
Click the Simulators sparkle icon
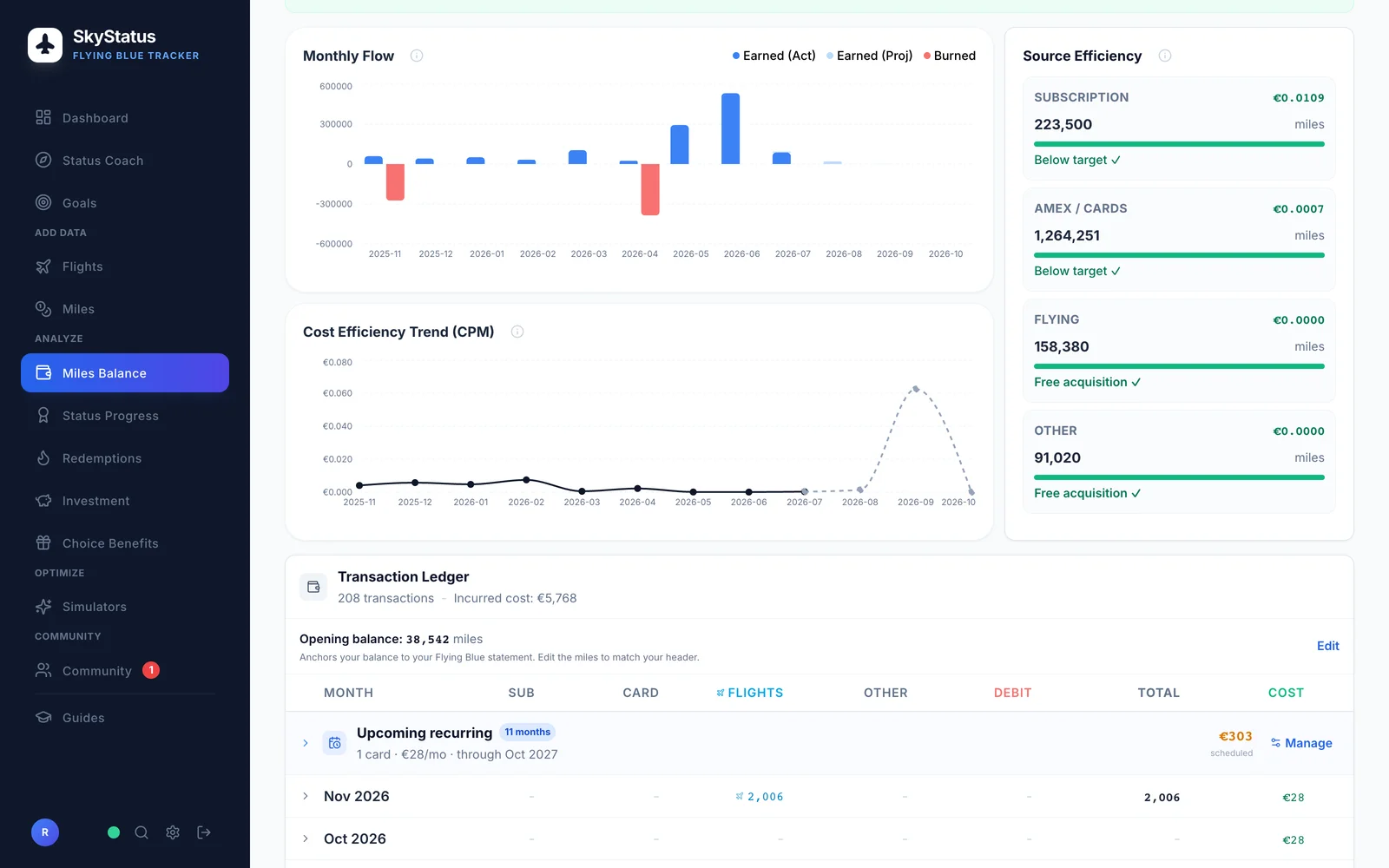pos(43,607)
